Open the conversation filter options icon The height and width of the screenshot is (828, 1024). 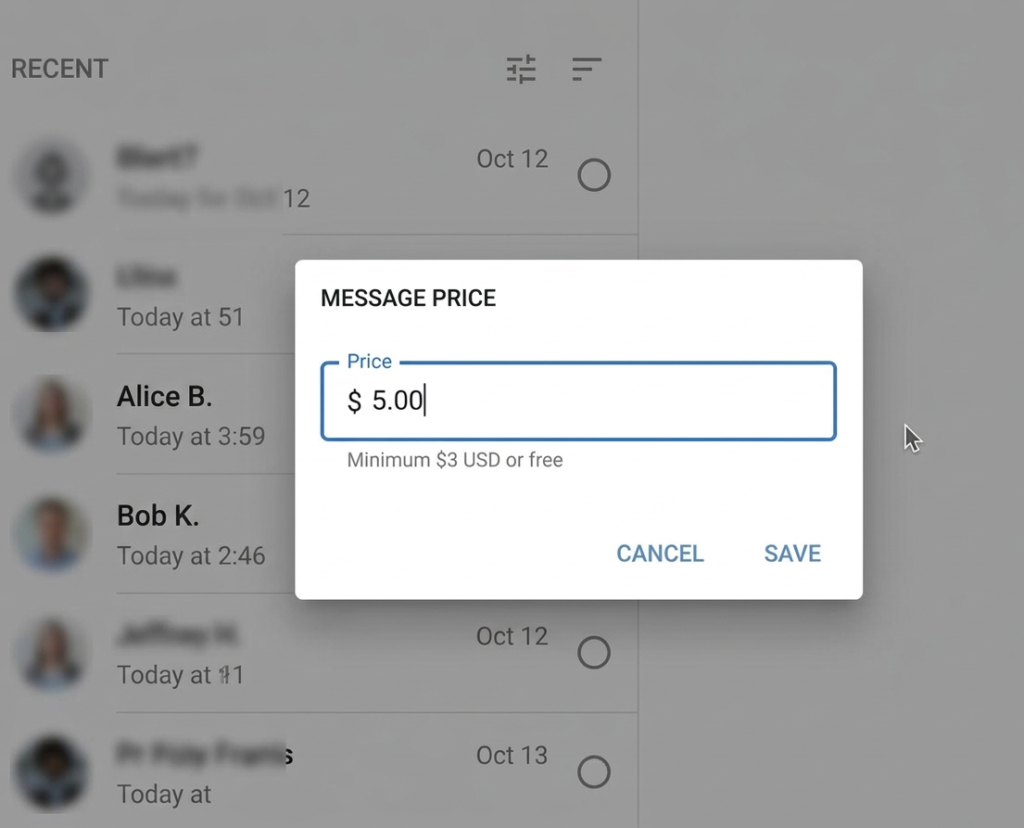[x=521, y=69]
